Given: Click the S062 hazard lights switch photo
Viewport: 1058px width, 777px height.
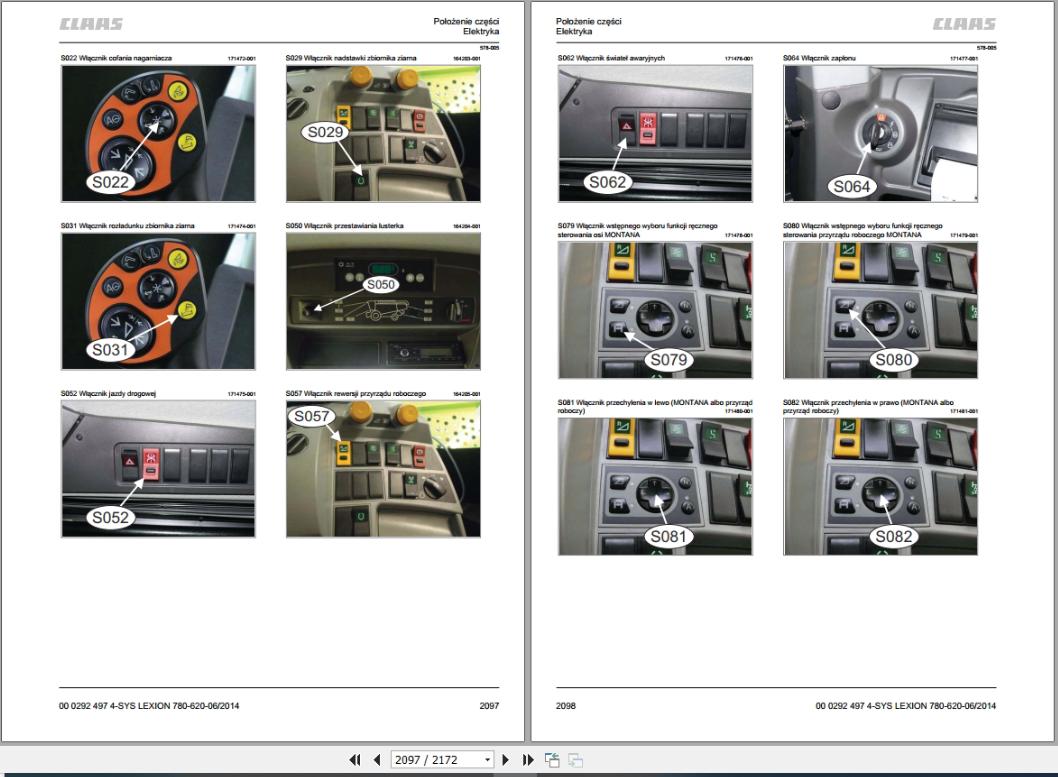Looking at the screenshot, I should click(x=655, y=134).
